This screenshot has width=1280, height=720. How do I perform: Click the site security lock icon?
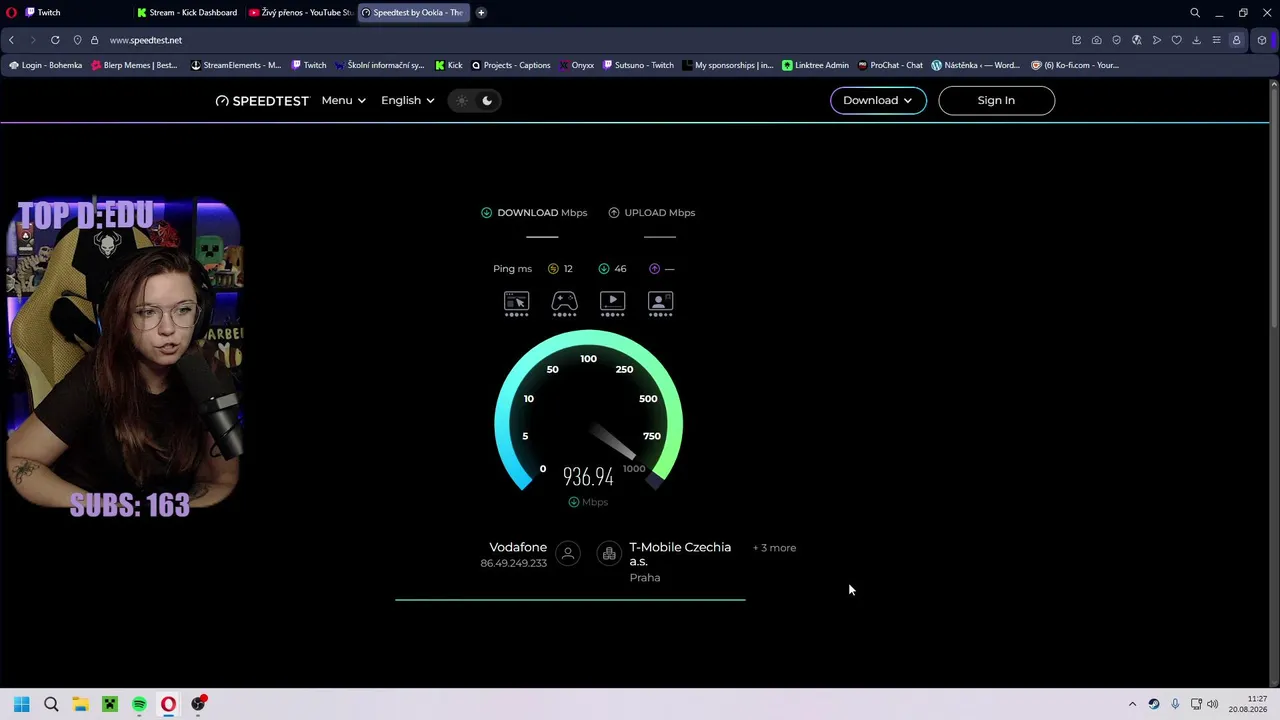(94, 40)
